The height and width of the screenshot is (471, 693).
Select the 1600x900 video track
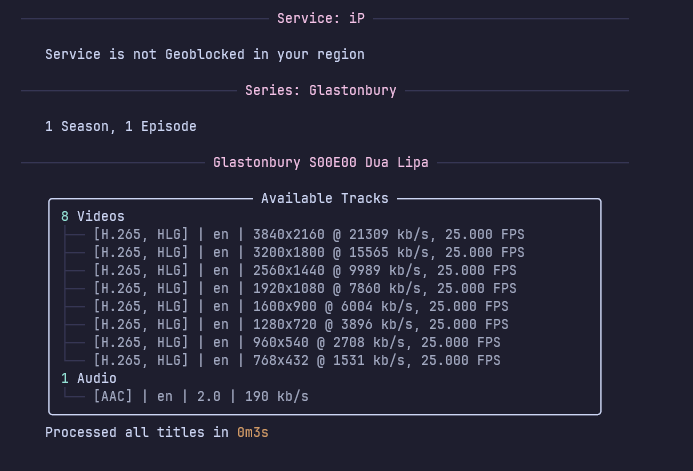(301, 307)
